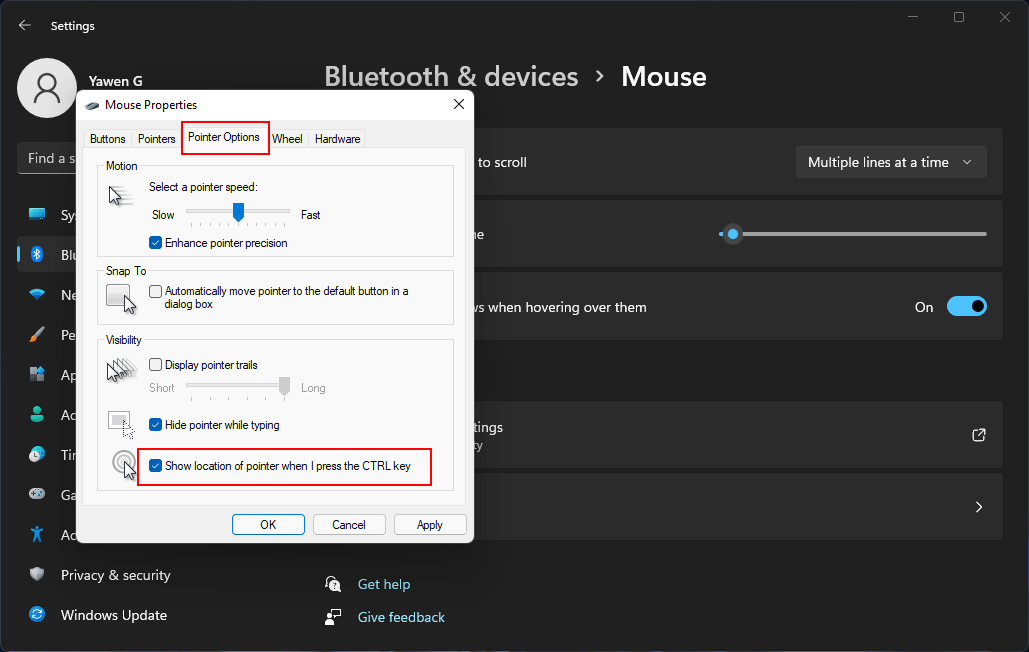Uncheck Enhance pointer precision

[x=156, y=243]
